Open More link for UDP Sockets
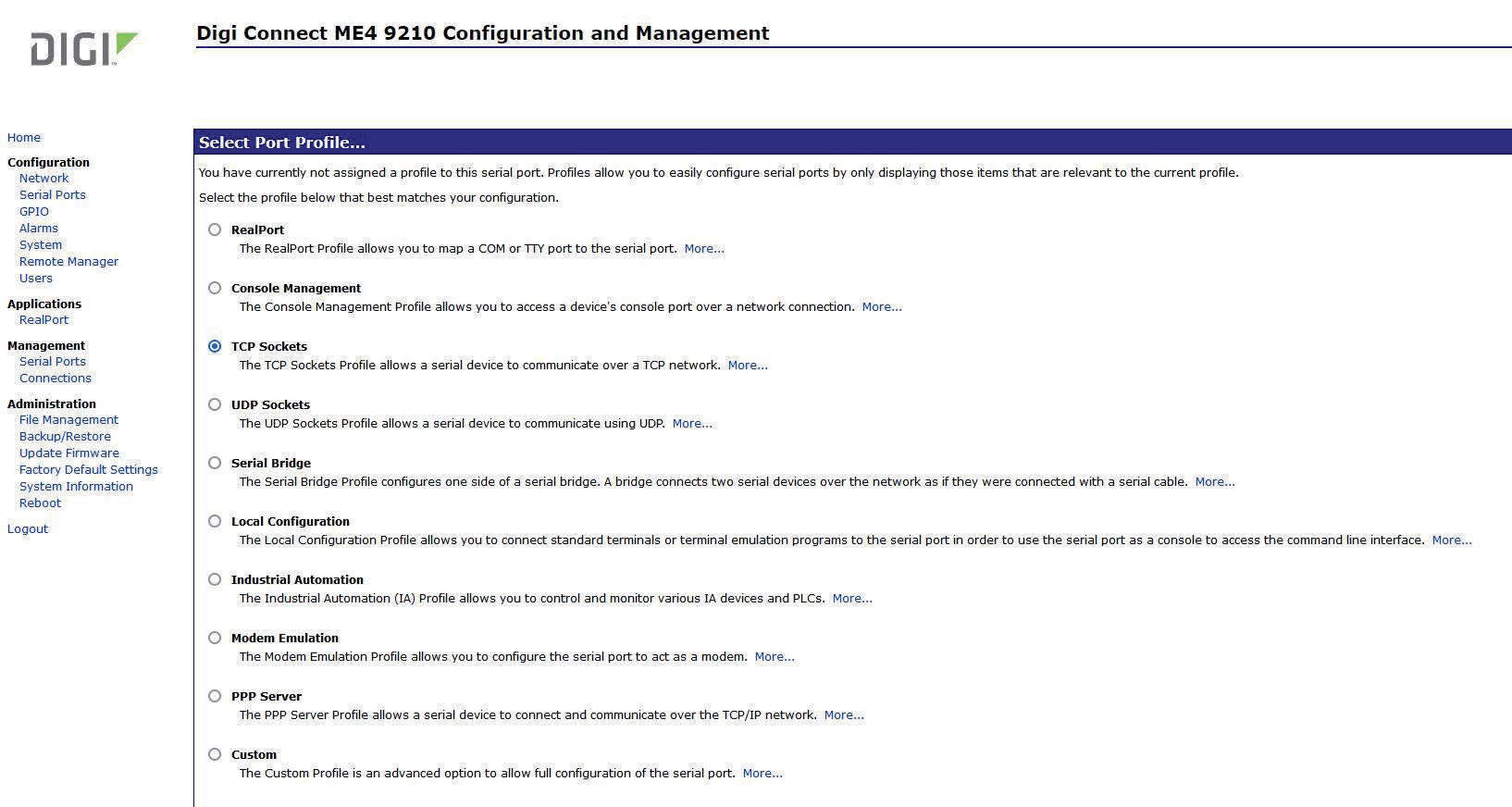 click(692, 424)
